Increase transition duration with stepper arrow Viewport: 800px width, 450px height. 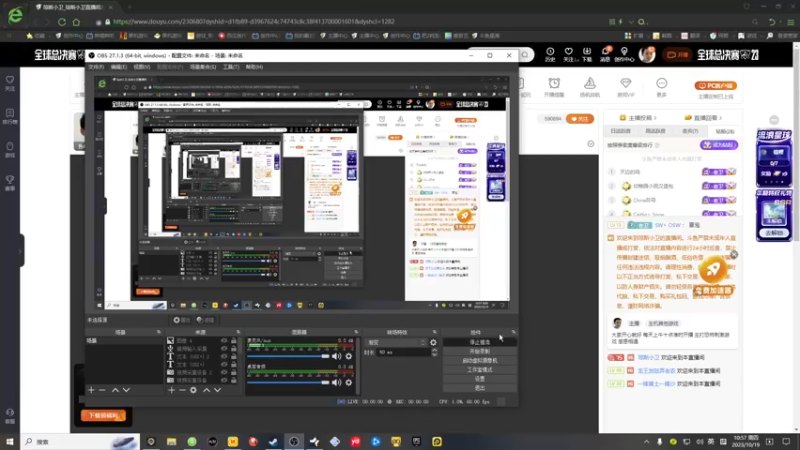click(x=434, y=351)
